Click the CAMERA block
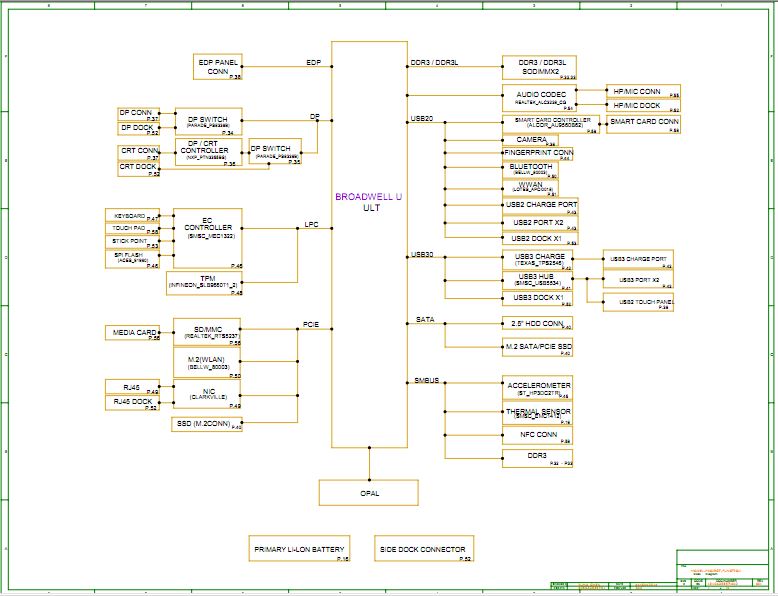The image size is (778, 596). (x=529, y=139)
